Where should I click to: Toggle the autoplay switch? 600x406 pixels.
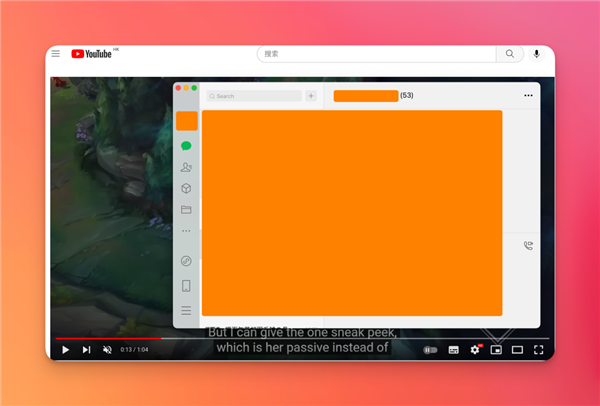click(x=430, y=350)
